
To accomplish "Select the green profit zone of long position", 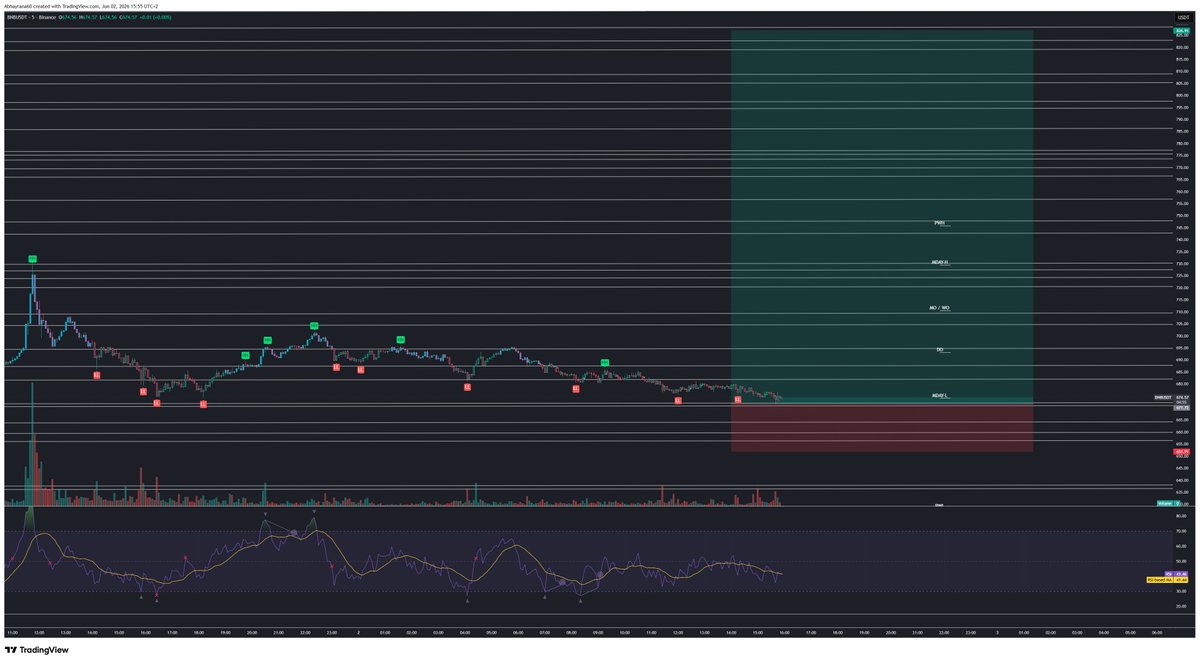I will pyautogui.click(x=882, y=216).
